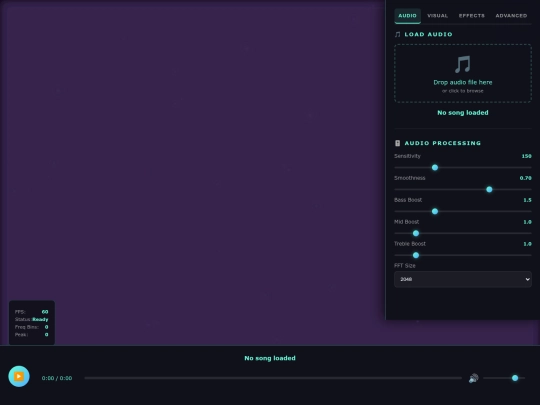The width and height of the screenshot is (540, 405).
Task: Play the audio with the play button
Action: click(x=19, y=376)
